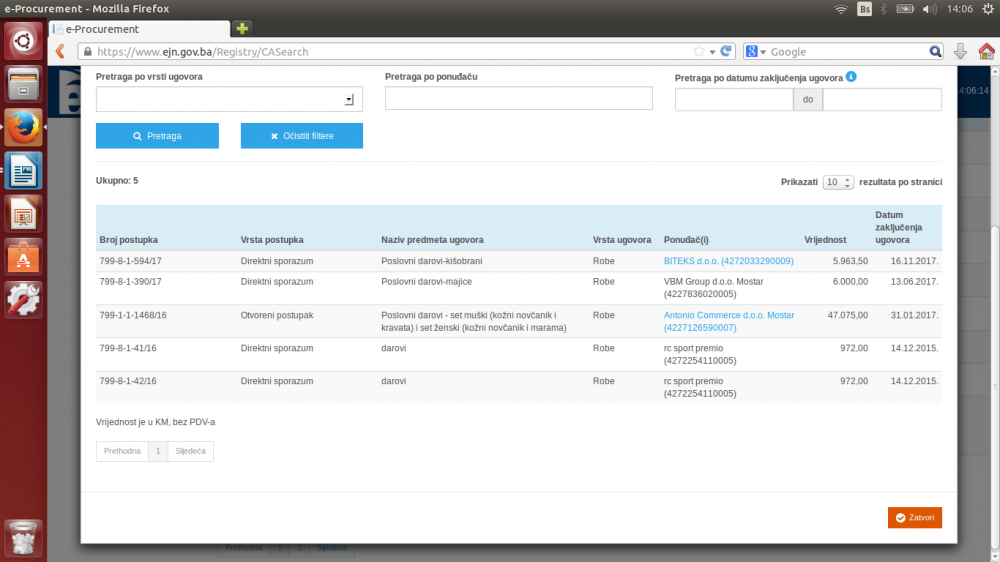
Task: Select the e-Procurement browser tab
Action: tap(140, 29)
